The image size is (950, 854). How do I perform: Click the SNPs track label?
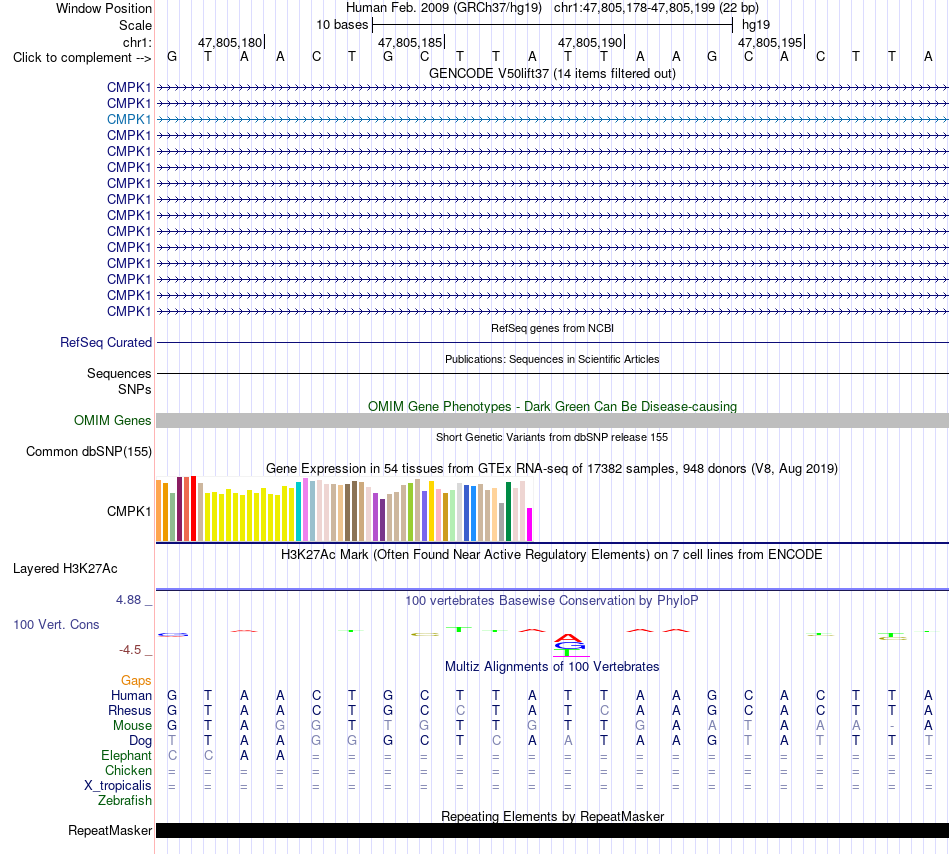click(135, 389)
